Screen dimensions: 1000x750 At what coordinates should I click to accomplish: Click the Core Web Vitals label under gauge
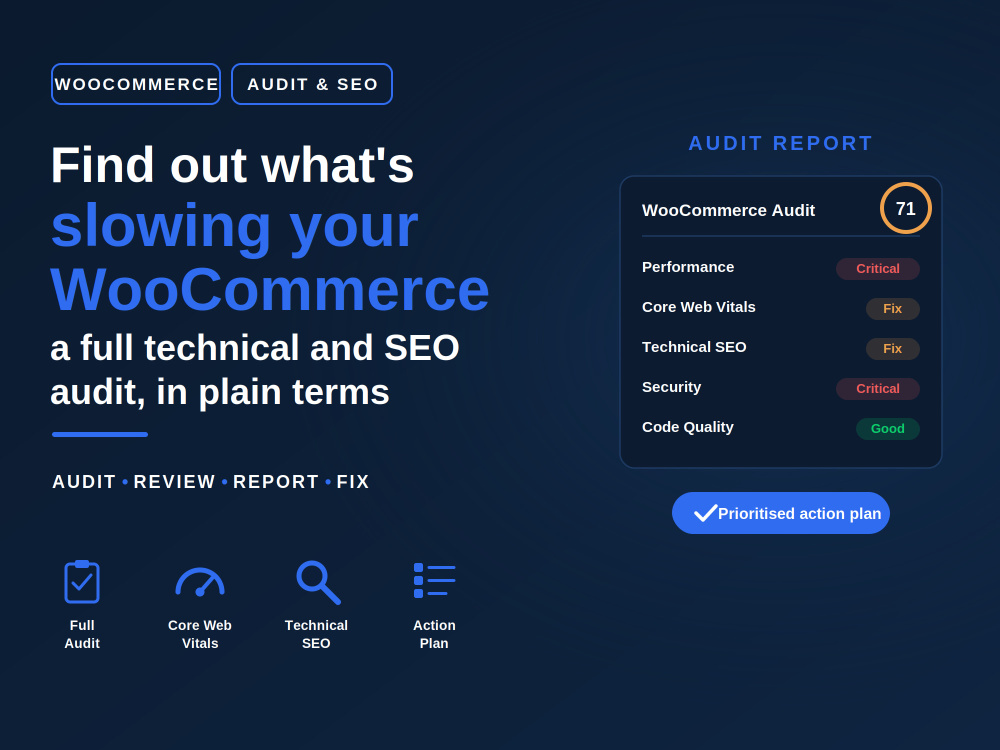(200, 634)
